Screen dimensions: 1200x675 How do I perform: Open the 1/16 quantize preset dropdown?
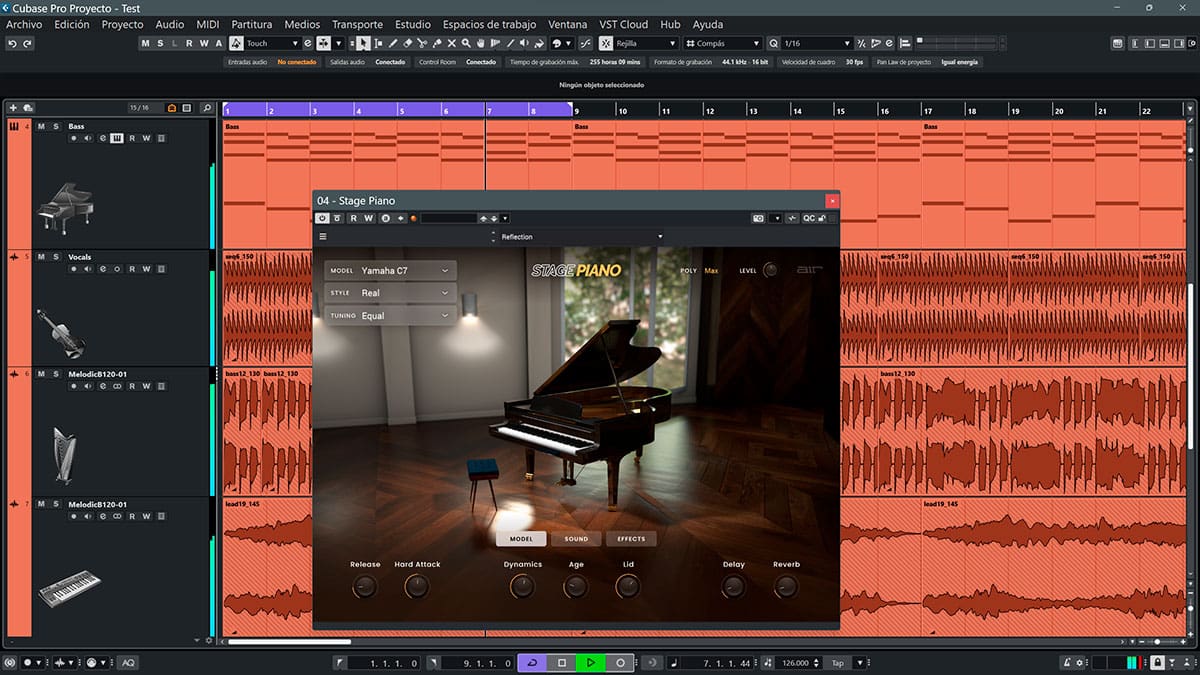pyautogui.click(x=816, y=43)
